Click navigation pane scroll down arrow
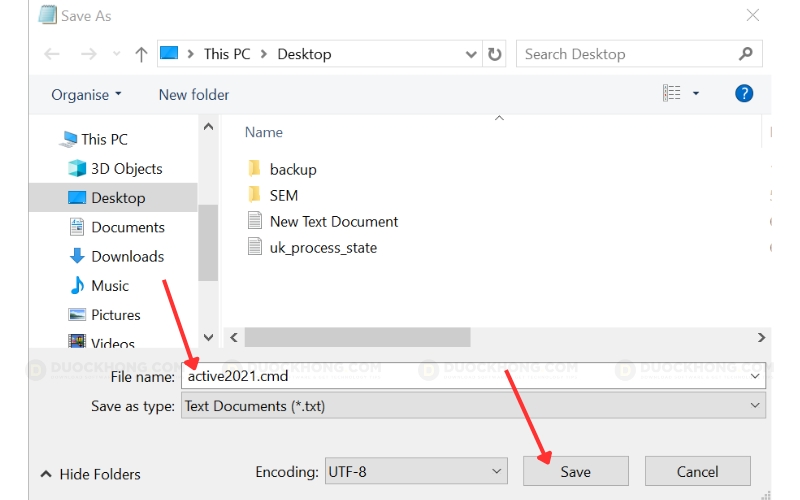Screen dimensions: 800x500 point(208,337)
